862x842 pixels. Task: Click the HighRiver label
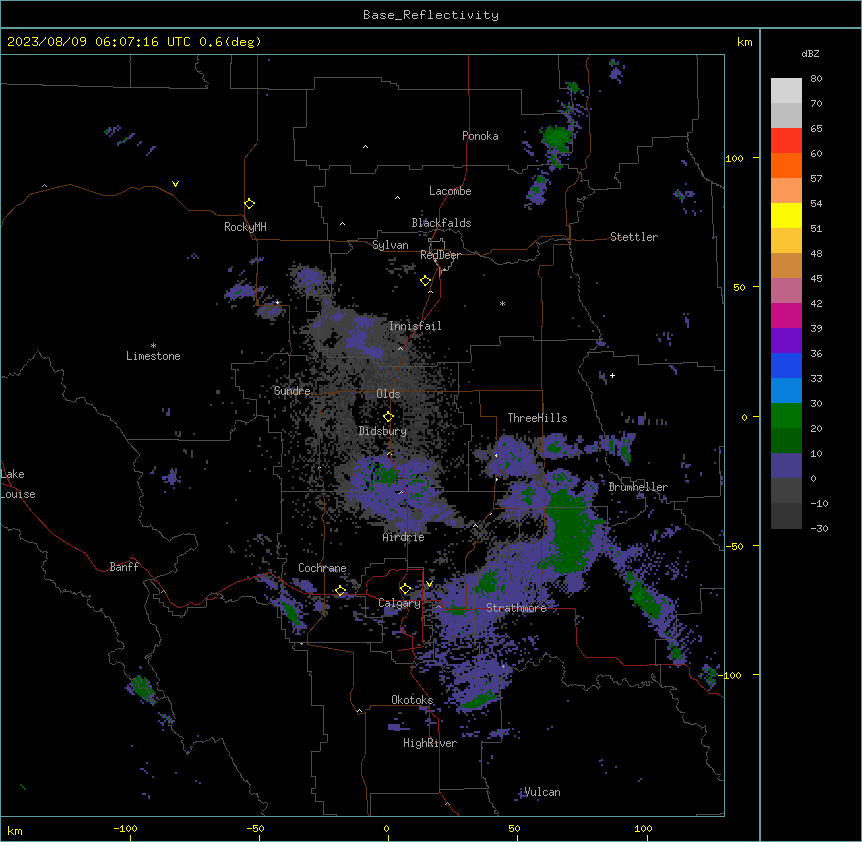coord(430,743)
